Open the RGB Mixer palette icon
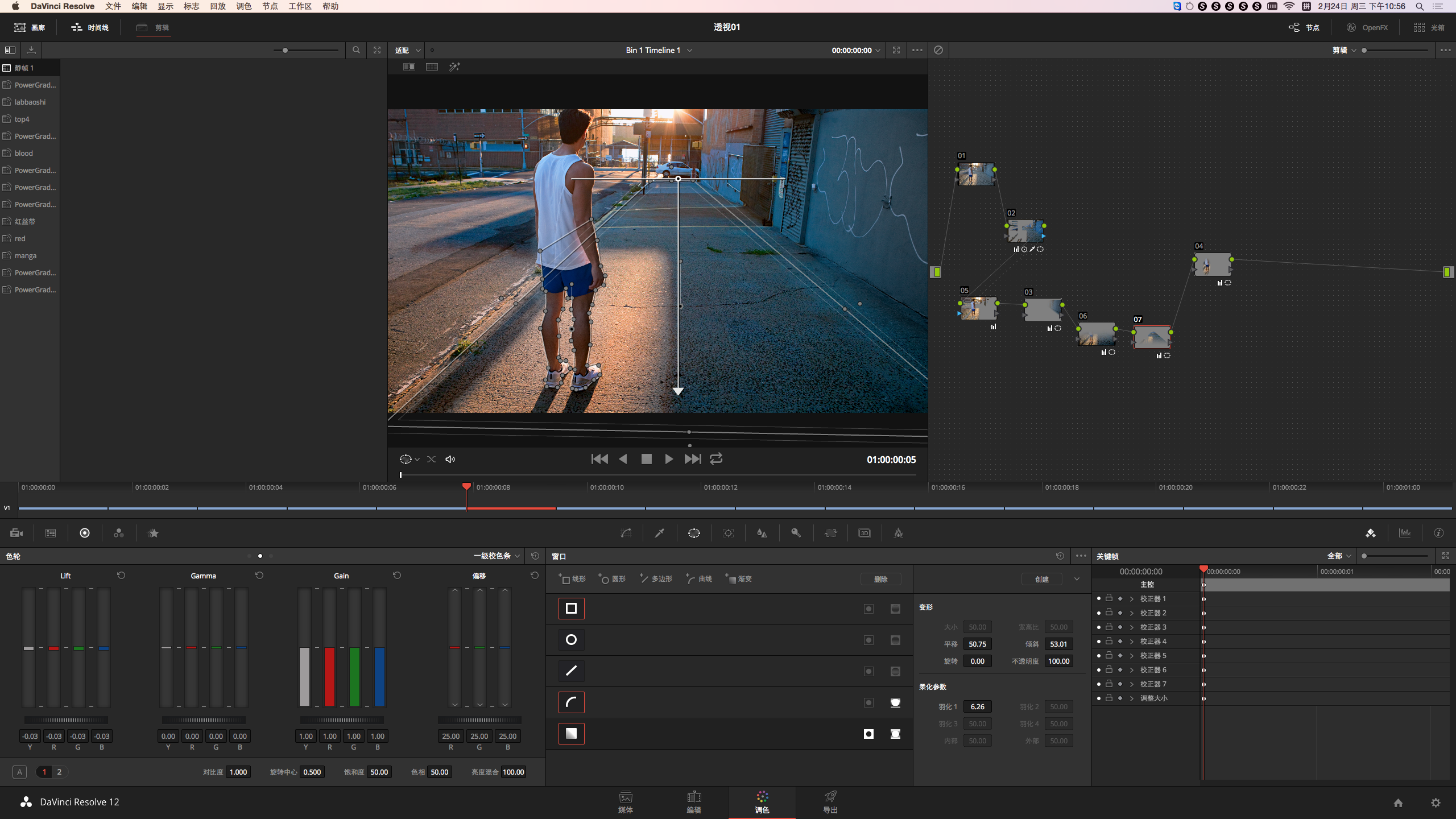Image resolution: width=1456 pixels, height=819 pixels. (119, 533)
